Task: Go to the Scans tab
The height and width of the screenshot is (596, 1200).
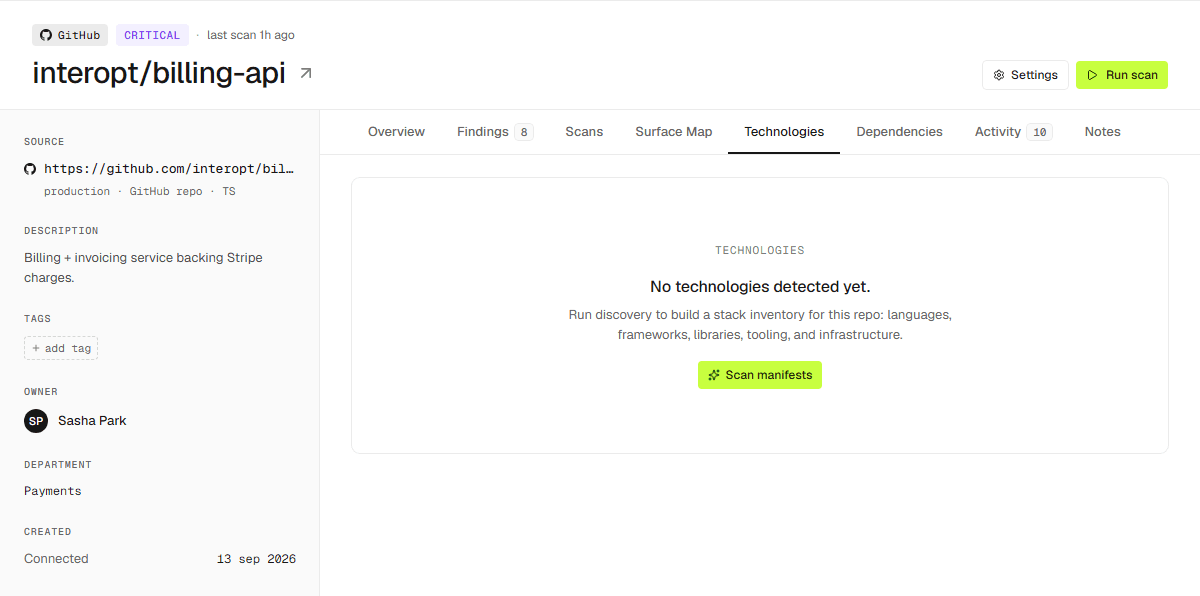Action: tap(584, 132)
